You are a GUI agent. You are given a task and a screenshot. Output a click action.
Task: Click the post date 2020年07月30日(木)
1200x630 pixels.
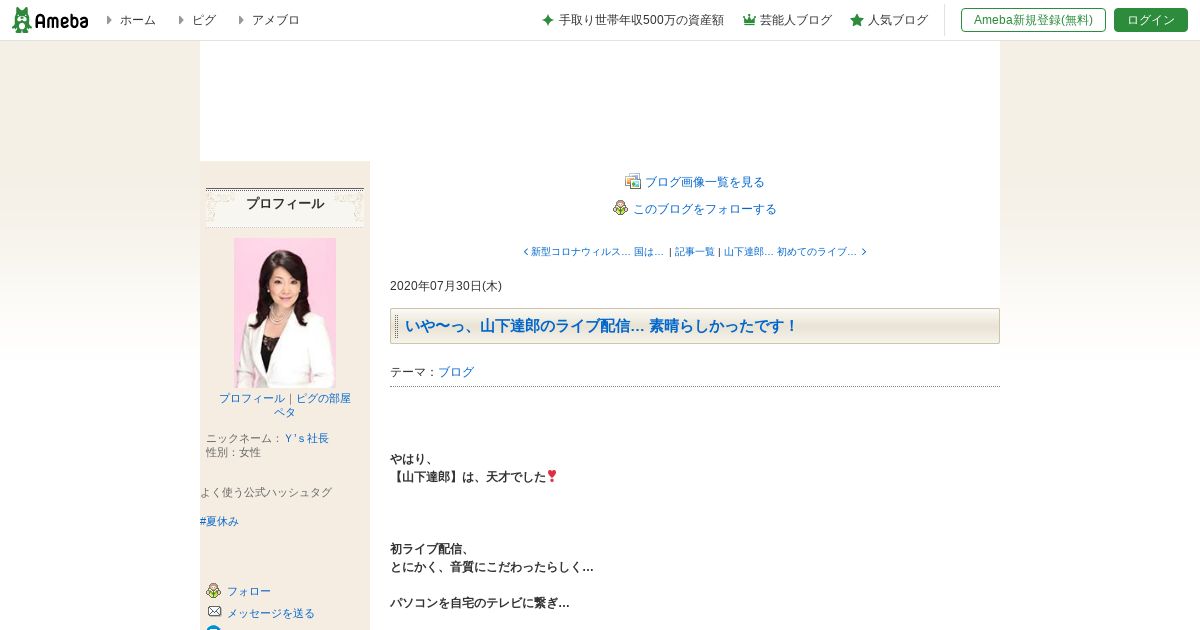tap(446, 286)
